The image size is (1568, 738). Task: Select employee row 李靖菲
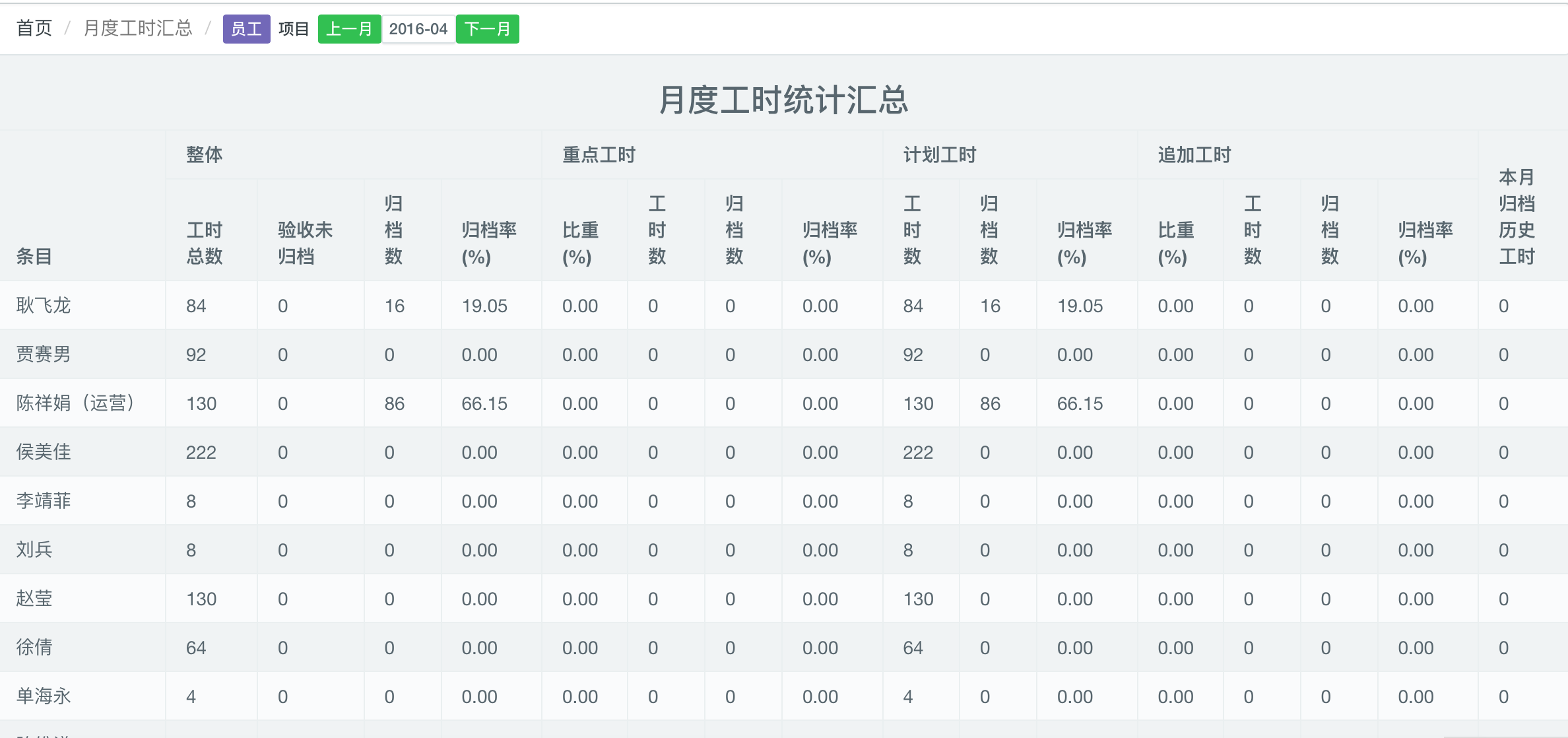[784, 501]
